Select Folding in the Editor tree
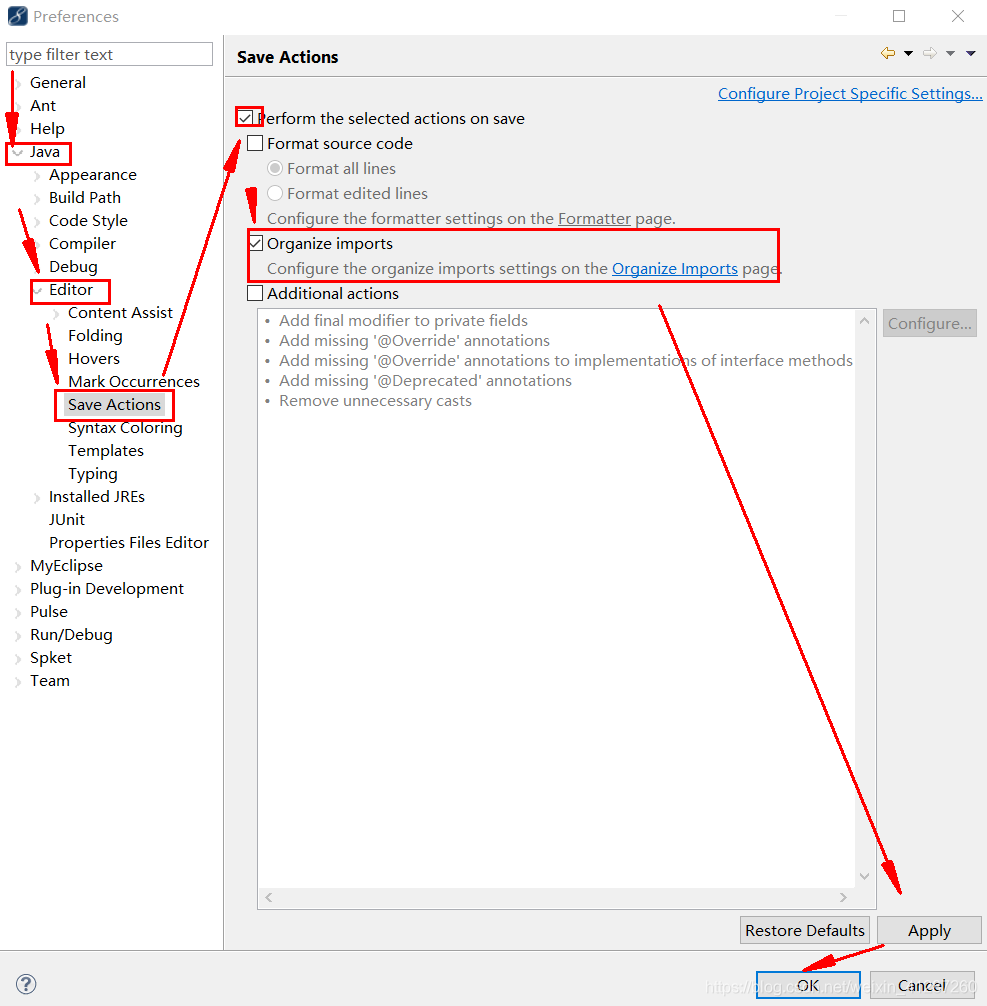The width and height of the screenshot is (987, 1006). 95,336
